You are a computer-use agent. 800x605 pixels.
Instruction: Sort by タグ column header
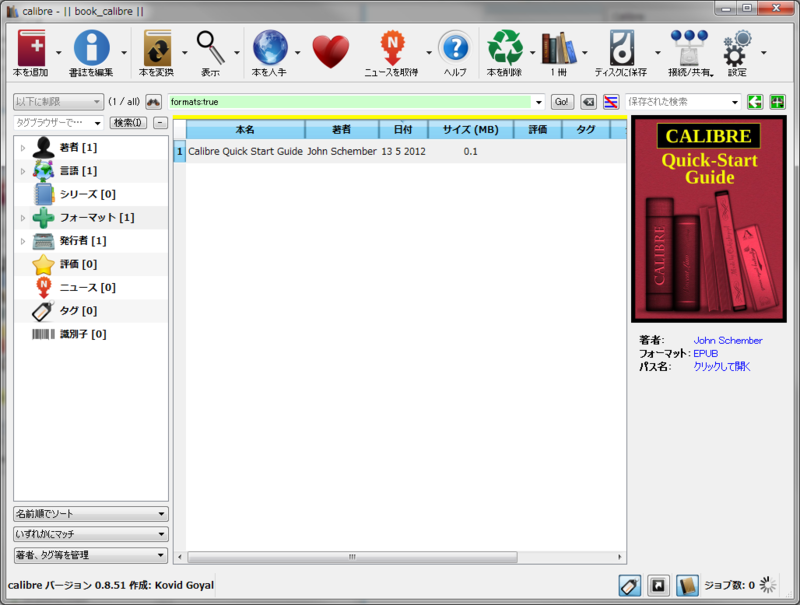click(586, 130)
